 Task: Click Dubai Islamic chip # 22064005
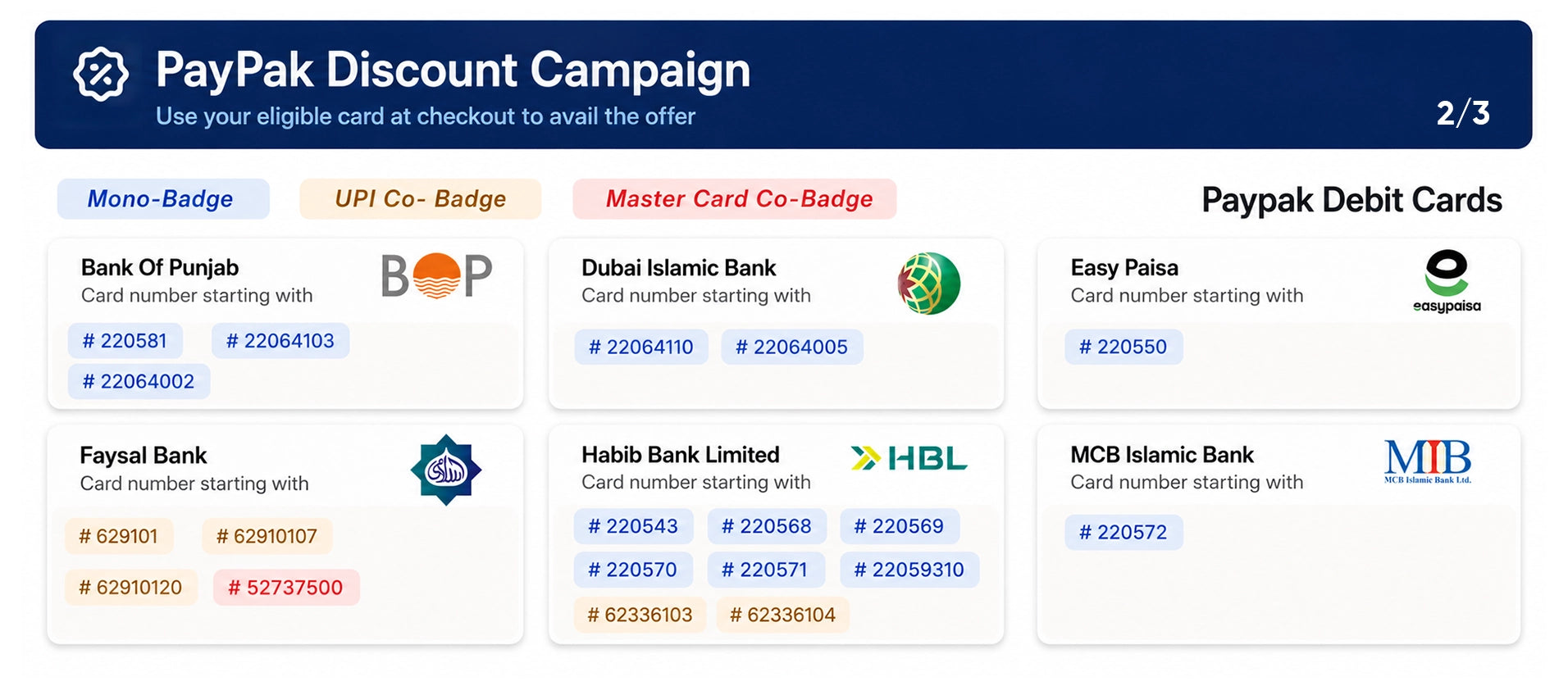click(792, 348)
